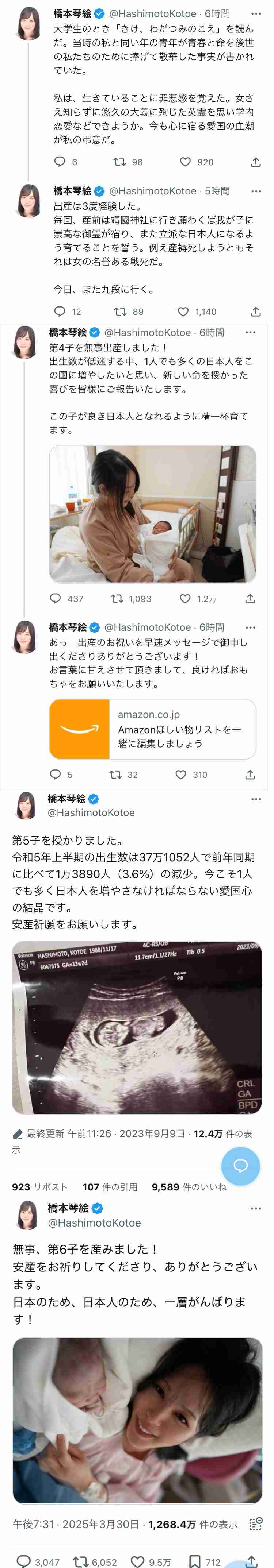Open replies on the tweet with 12 comments
The width and height of the screenshot is (274, 1568).
pyautogui.click(x=60, y=312)
